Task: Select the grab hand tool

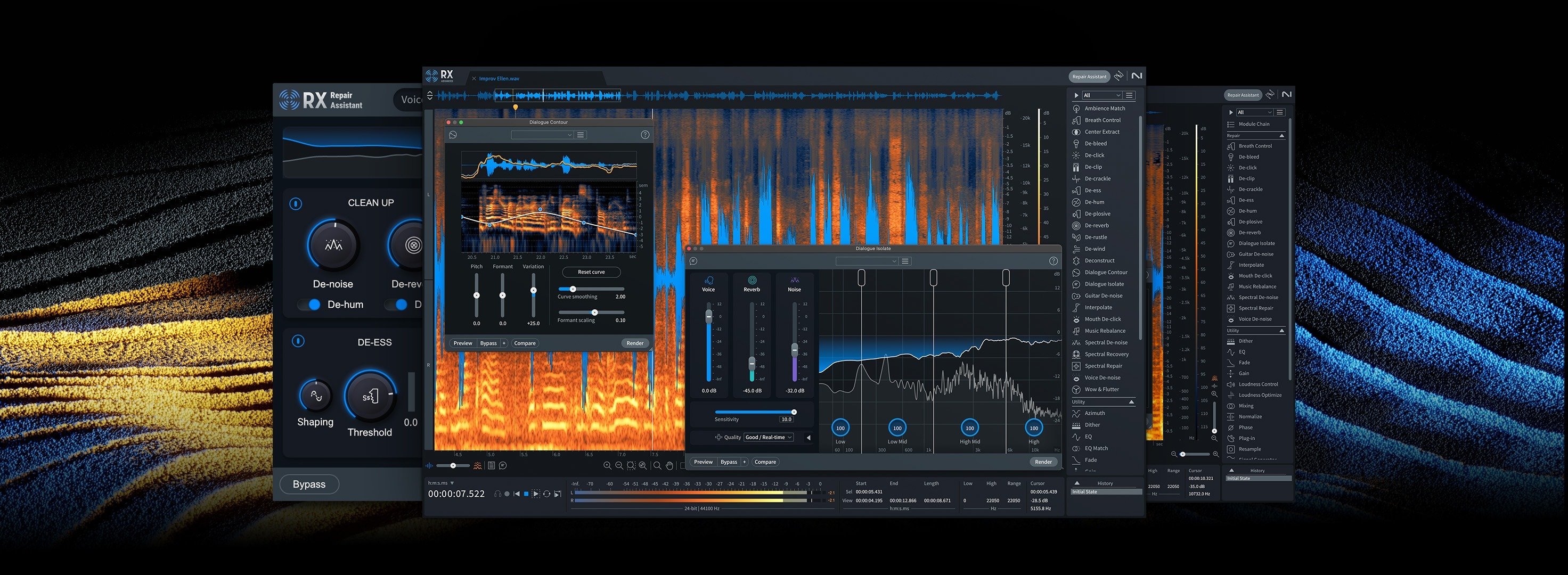Action: [x=669, y=465]
